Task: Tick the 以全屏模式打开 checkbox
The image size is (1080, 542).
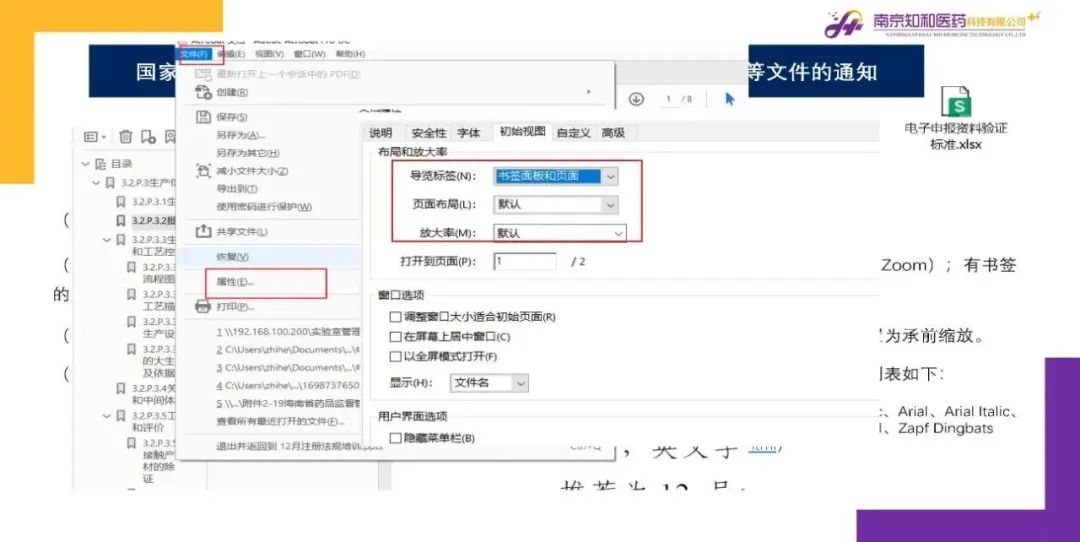Action: pyautogui.click(x=395, y=357)
